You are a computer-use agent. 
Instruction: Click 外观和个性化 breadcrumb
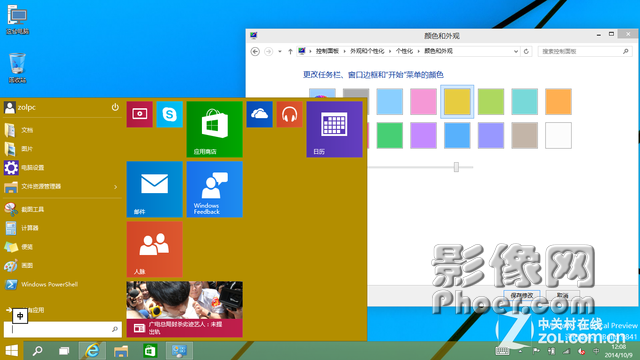coord(367,51)
